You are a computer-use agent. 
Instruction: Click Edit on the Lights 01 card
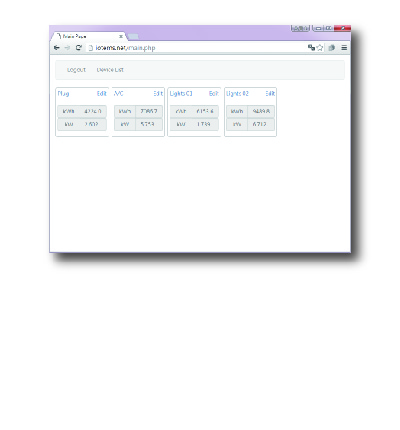pos(214,94)
